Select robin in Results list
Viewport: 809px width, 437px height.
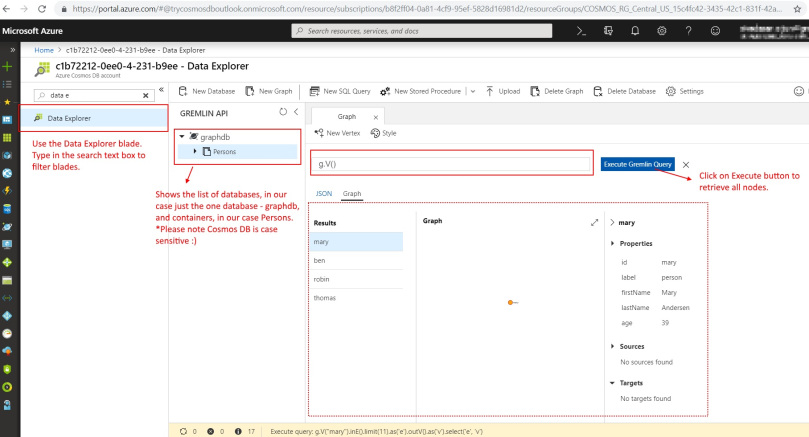358,279
